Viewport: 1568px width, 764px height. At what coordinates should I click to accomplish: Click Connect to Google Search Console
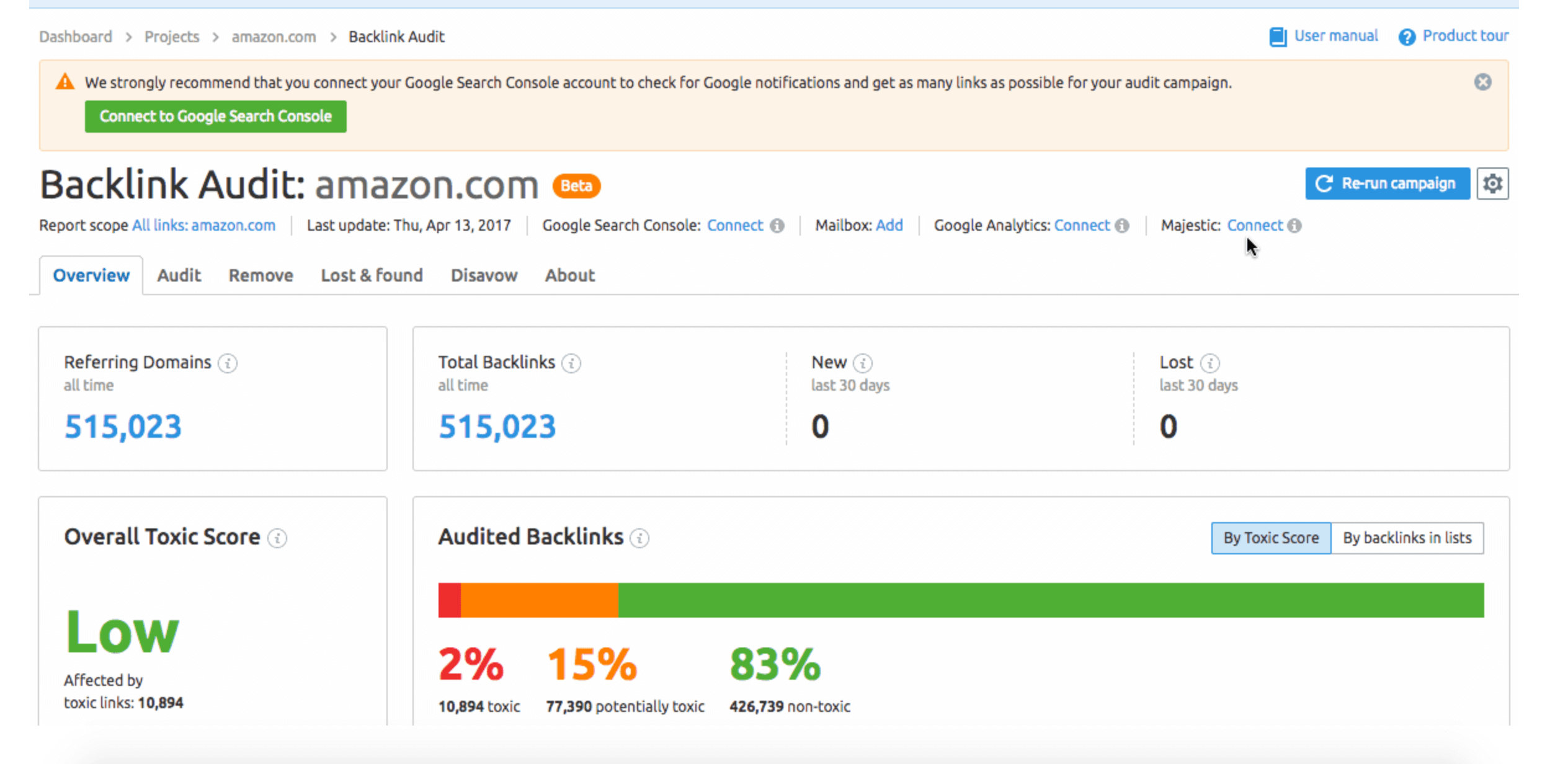pyautogui.click(x=215, y=116)
